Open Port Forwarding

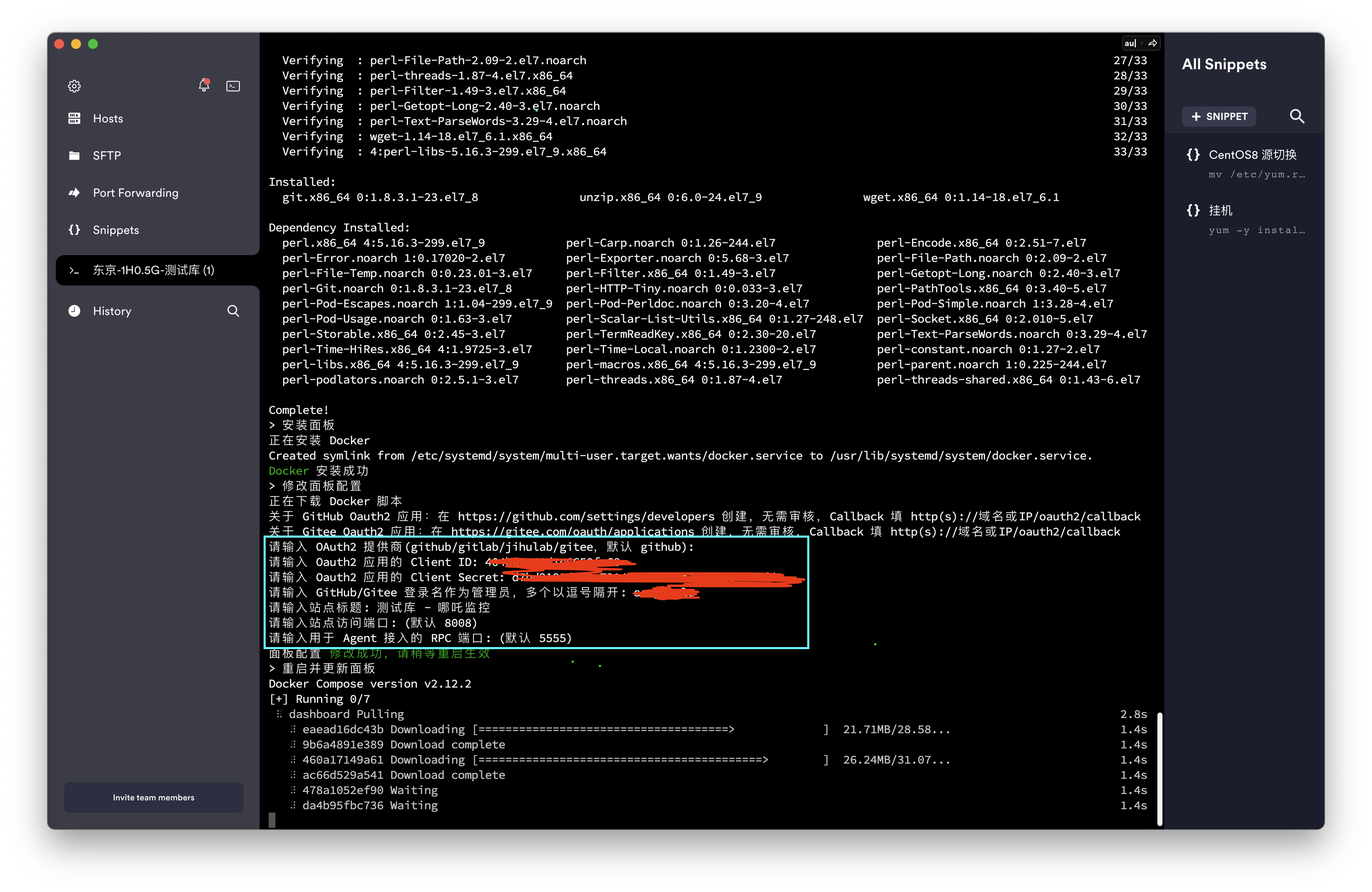pyautogui.click(x=136, y=193)
